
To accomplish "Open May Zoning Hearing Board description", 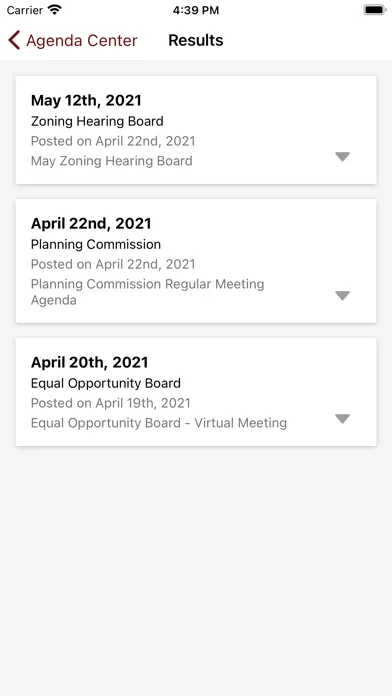I will [111, 161].
